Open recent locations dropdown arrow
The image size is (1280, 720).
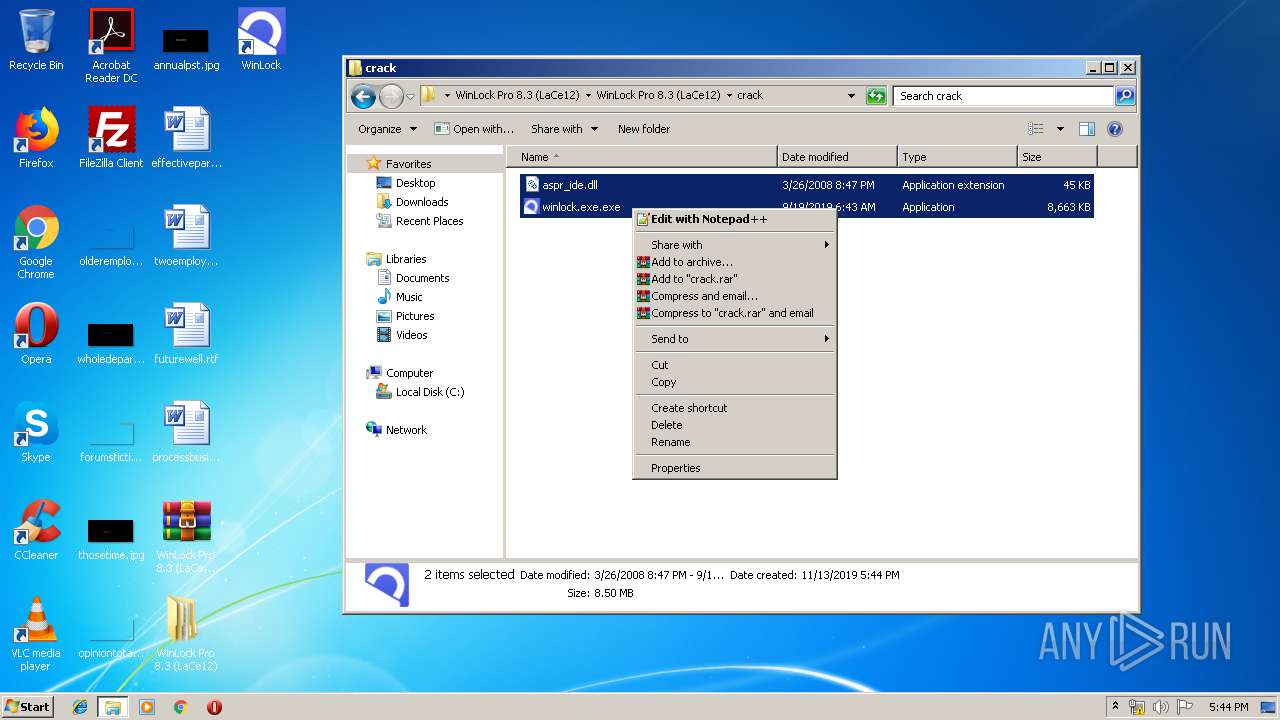[x=410, y=97]
